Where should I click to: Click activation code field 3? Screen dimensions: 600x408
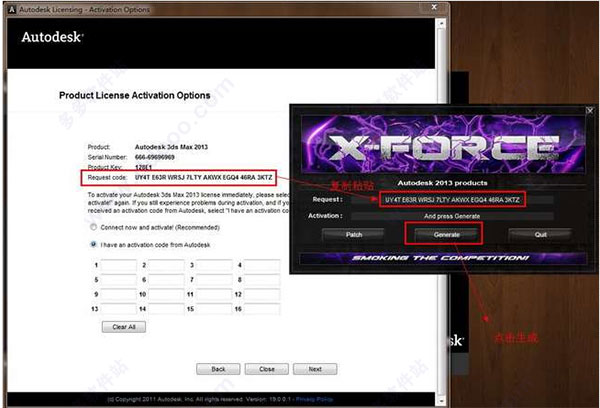214,265
